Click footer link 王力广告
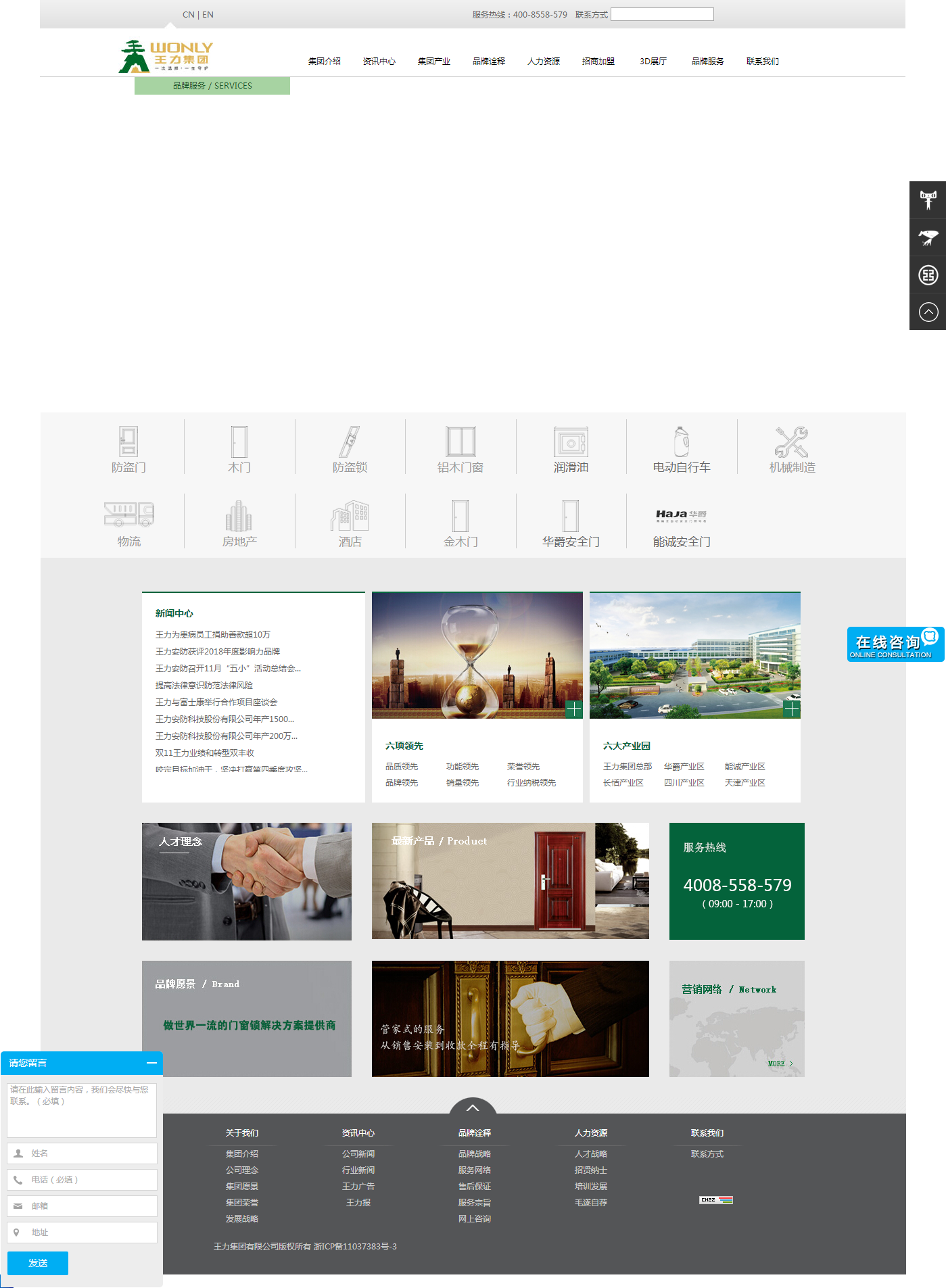Image resolution: width=946 pixels, height=1288 pixels. 358,1186
